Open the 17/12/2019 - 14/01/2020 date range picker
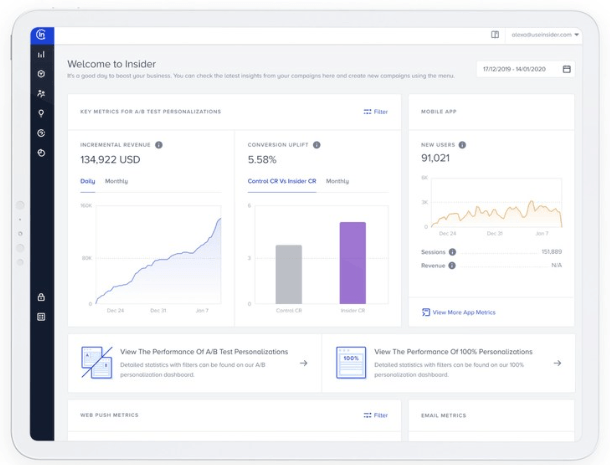Screen dimensions: 610x465 pos(526,69)
